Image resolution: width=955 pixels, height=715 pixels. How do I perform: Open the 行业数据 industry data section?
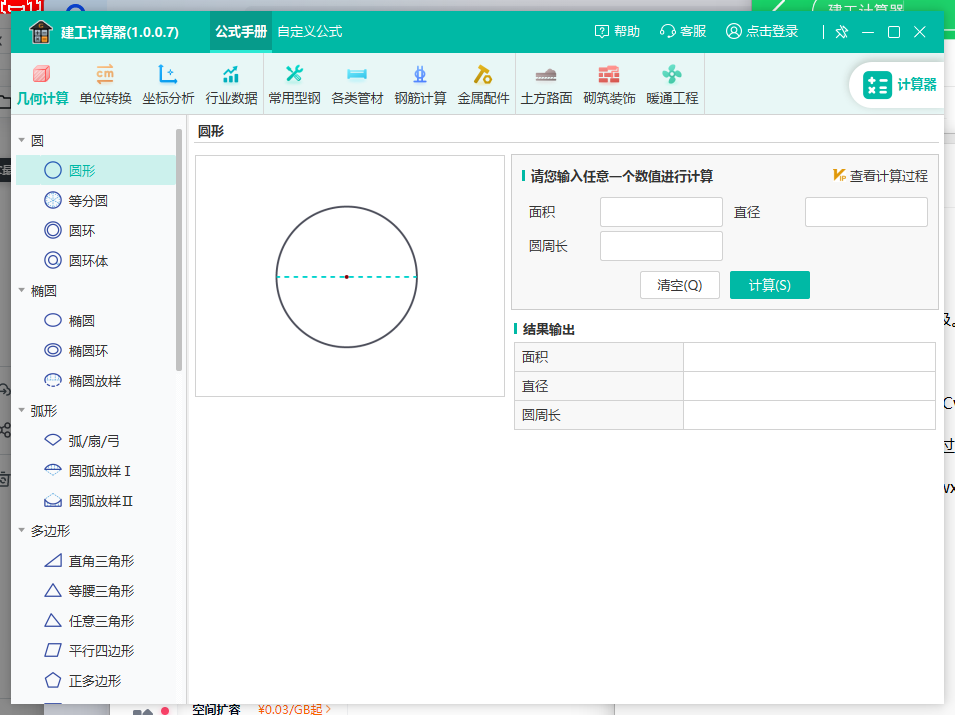pyautogui.click(x=231, y=84)
